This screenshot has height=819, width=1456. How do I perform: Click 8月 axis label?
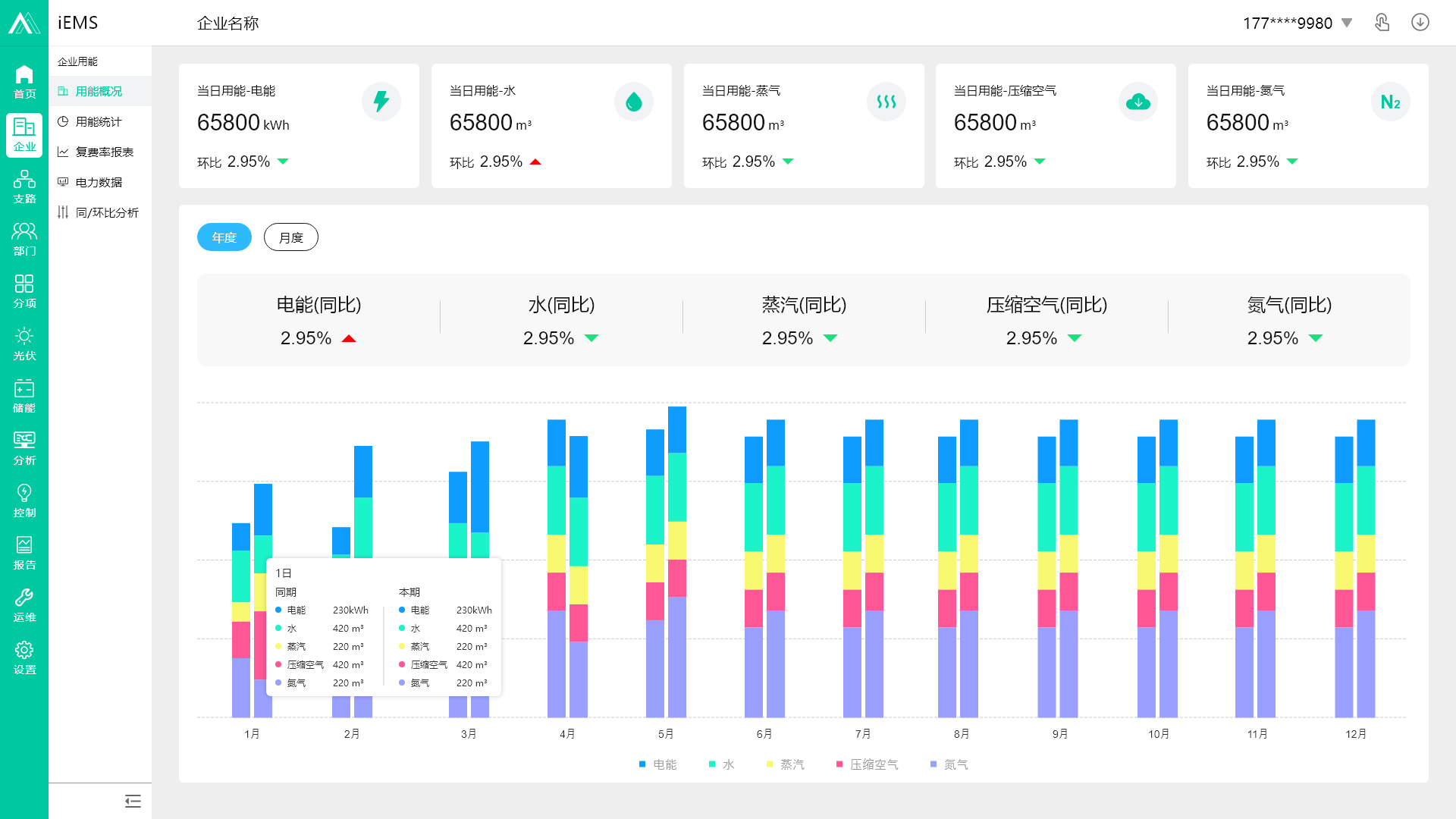click(962, 734)
